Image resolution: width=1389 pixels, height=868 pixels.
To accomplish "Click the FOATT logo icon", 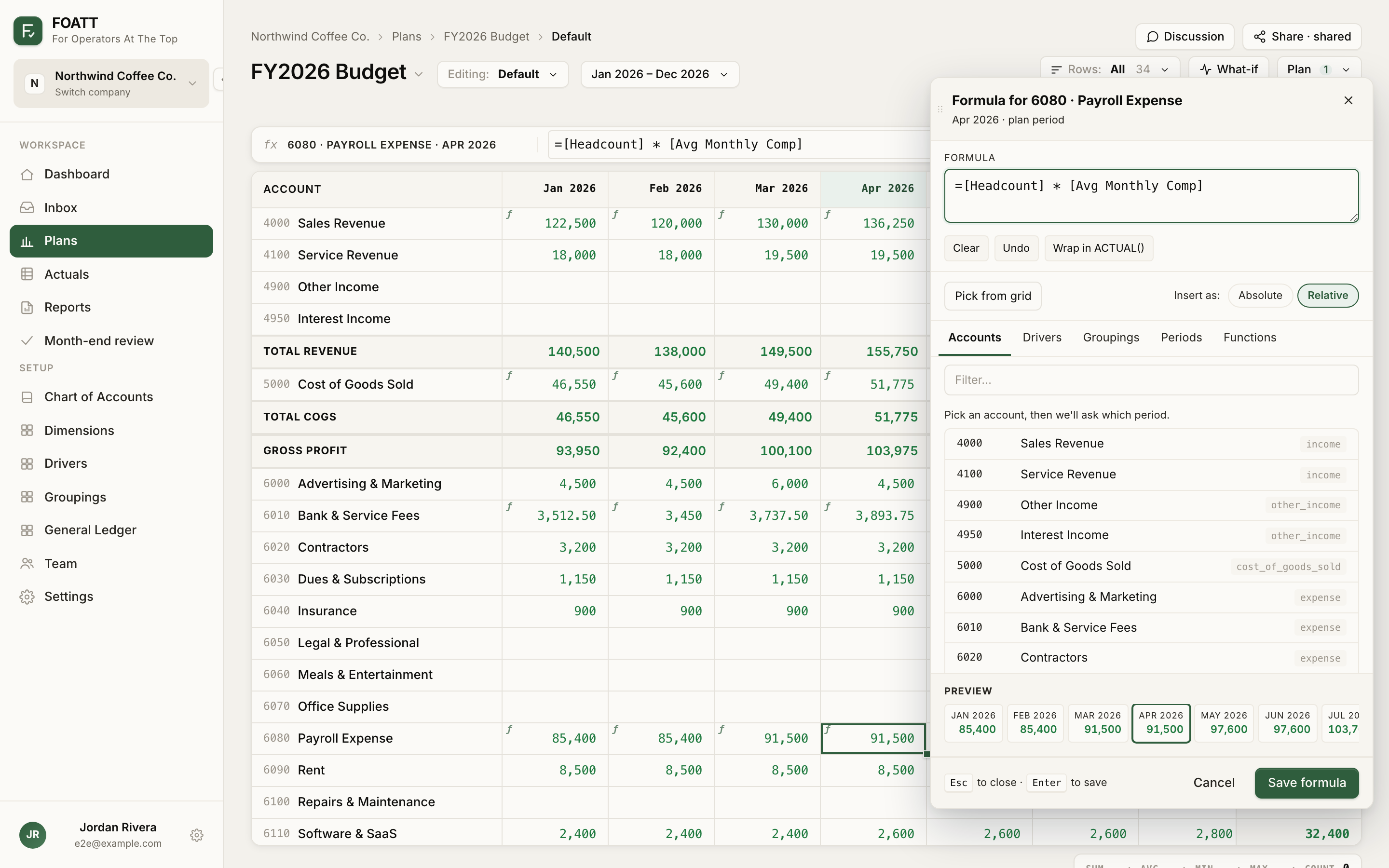I will (27, 31).
